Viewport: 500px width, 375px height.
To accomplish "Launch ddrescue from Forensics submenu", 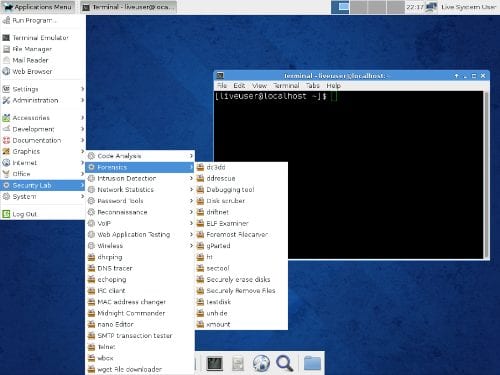I will tap(241, 178).
